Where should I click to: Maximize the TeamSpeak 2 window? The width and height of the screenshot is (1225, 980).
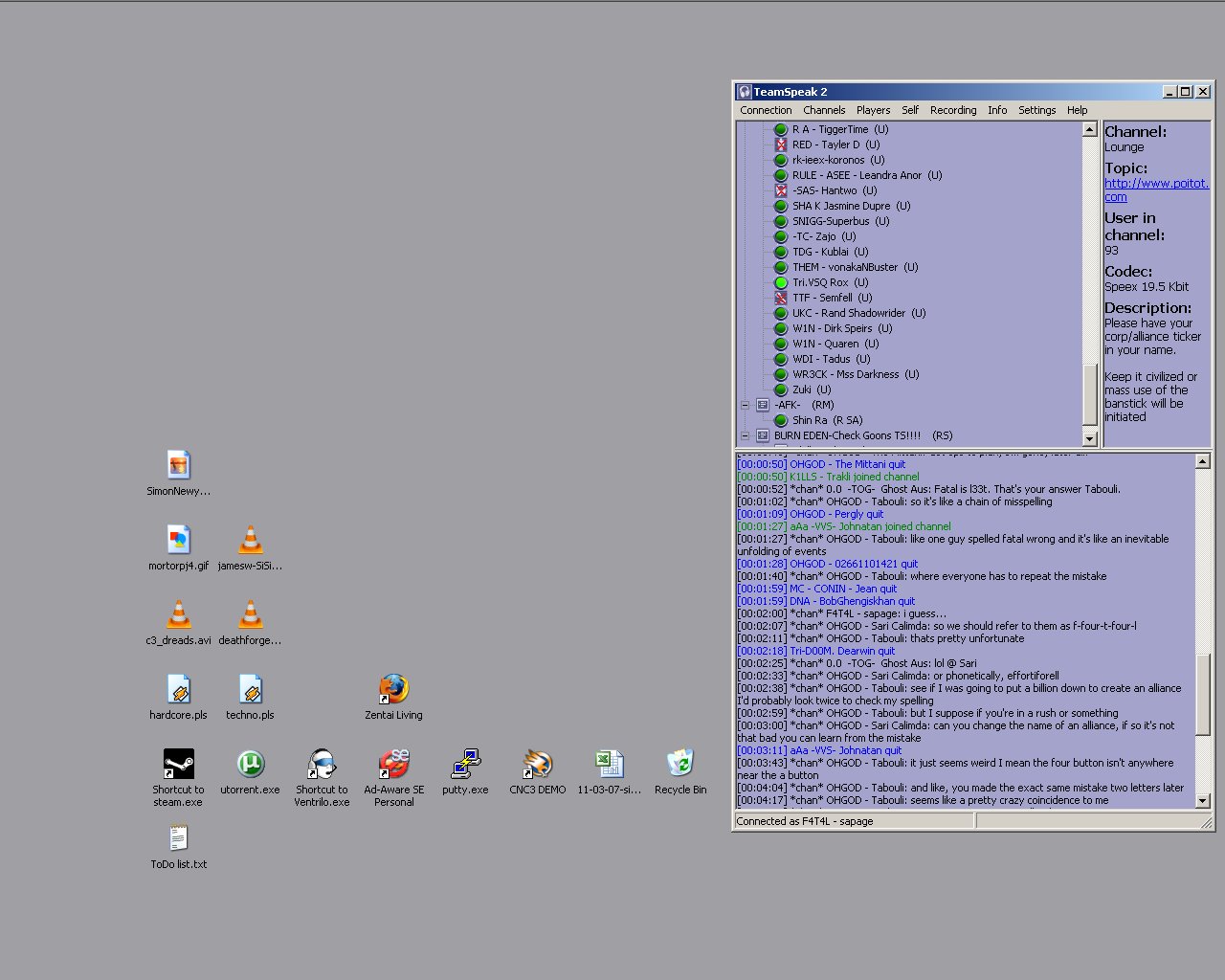(1185, 92)
